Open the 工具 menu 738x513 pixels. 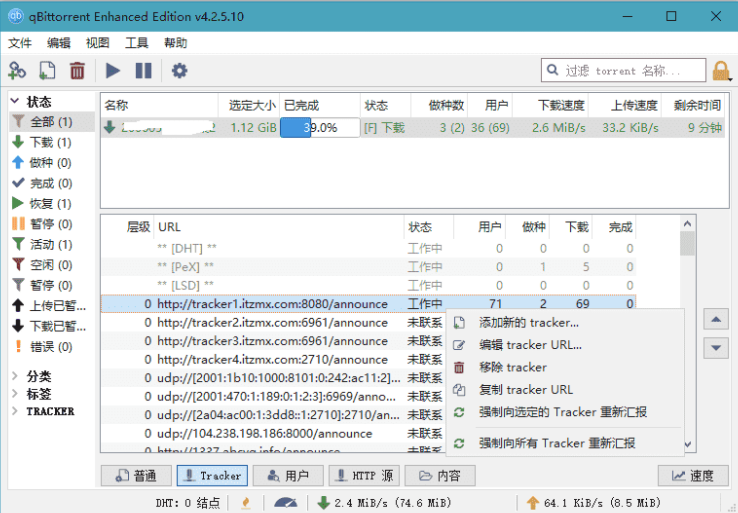pyautogui.click(x=136, y=43)
